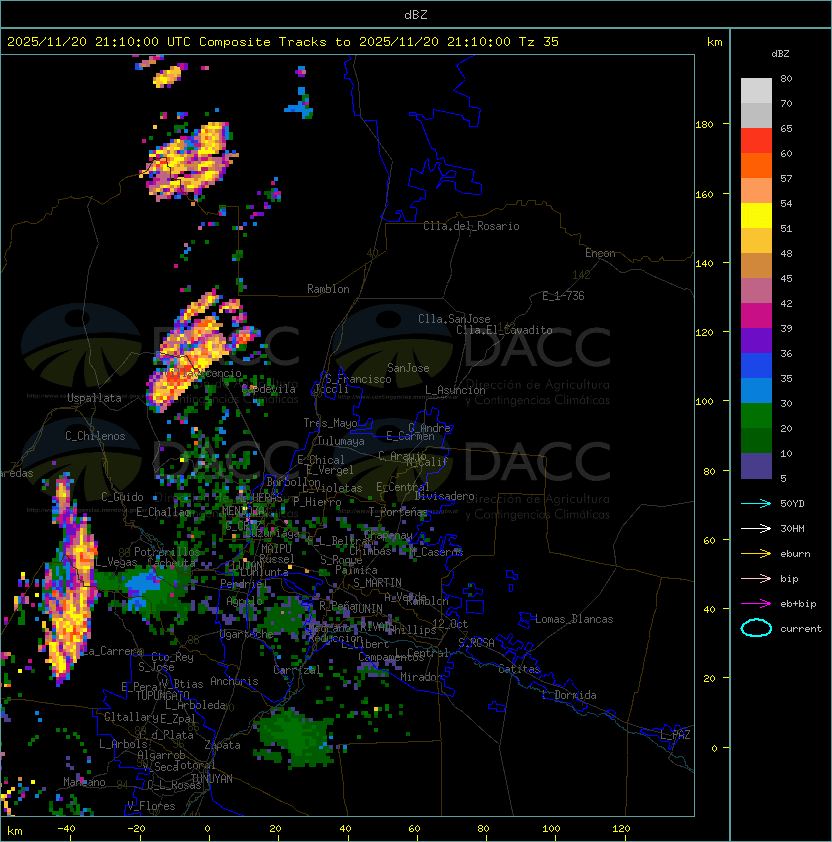Click the Potrerillos label
Image resolution: width=832 pixels, height=842 pixels.
[167, 552]
